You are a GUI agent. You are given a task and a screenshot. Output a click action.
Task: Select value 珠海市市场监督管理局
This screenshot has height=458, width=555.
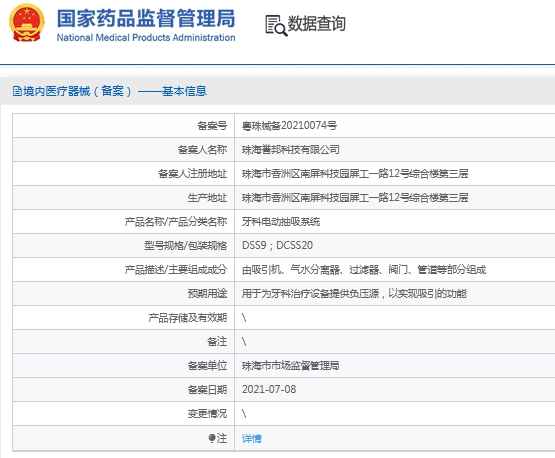point(291,366)
